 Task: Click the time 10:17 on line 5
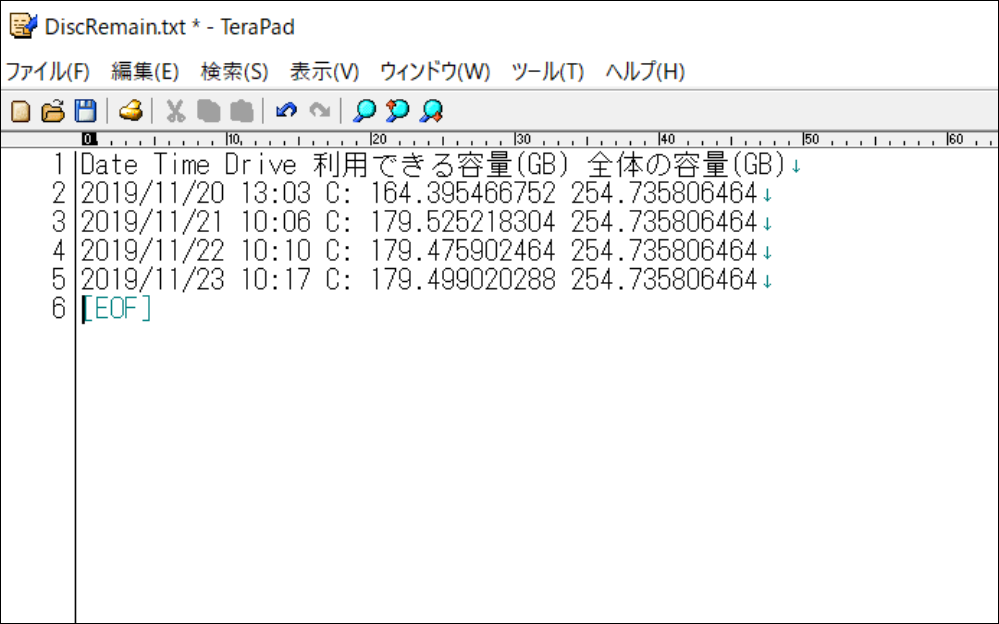click(x=275, y=280)
